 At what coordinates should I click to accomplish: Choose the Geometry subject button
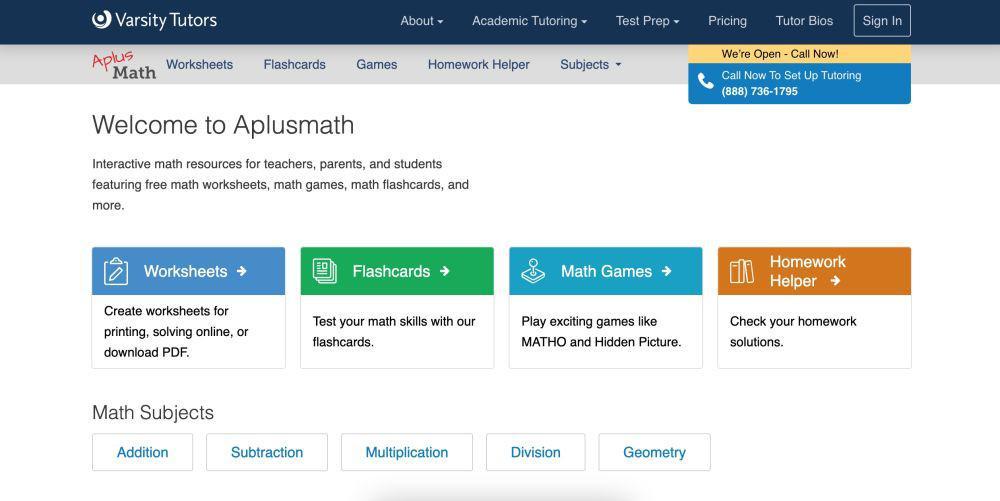(x=654, y=453)
